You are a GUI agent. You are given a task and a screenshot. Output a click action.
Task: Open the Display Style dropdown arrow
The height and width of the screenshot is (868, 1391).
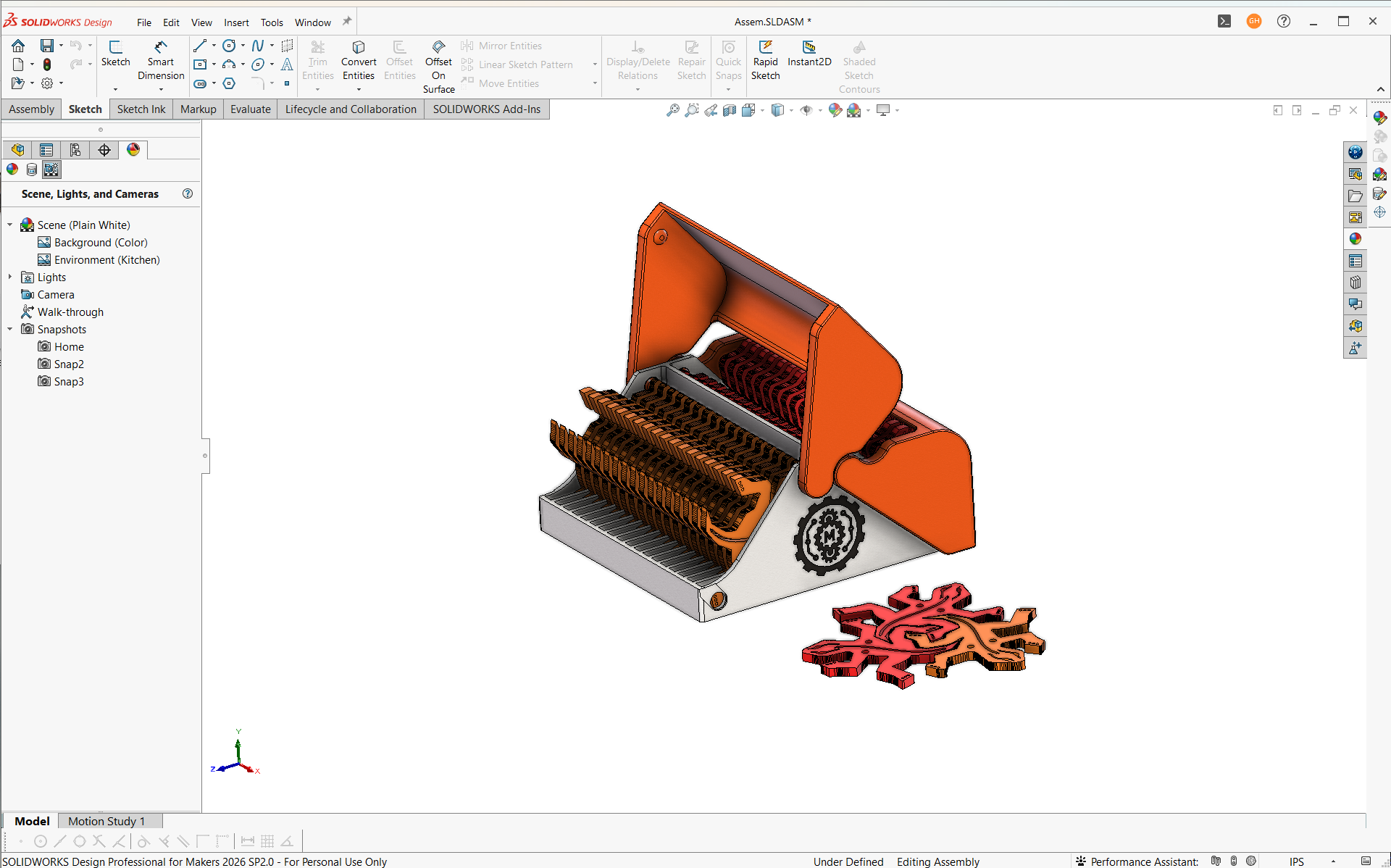click(791, 110)
